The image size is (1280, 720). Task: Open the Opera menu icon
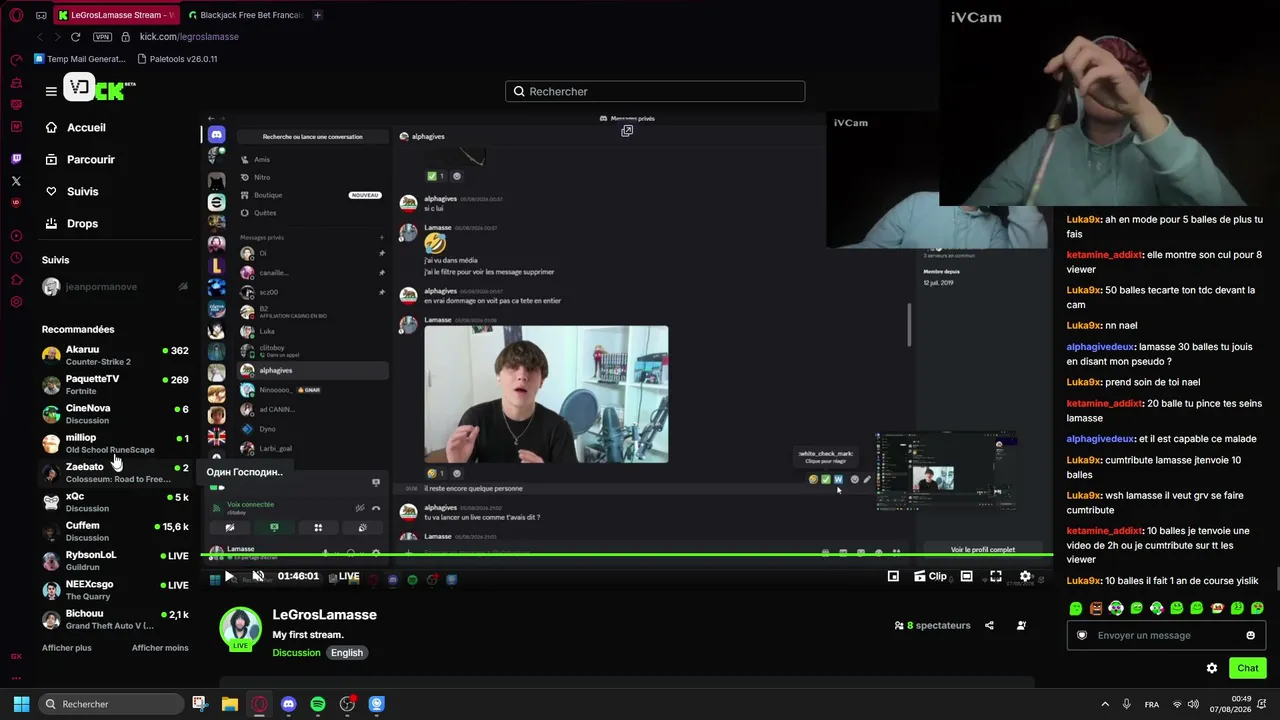pyautogui.click(x=16, y=15)
